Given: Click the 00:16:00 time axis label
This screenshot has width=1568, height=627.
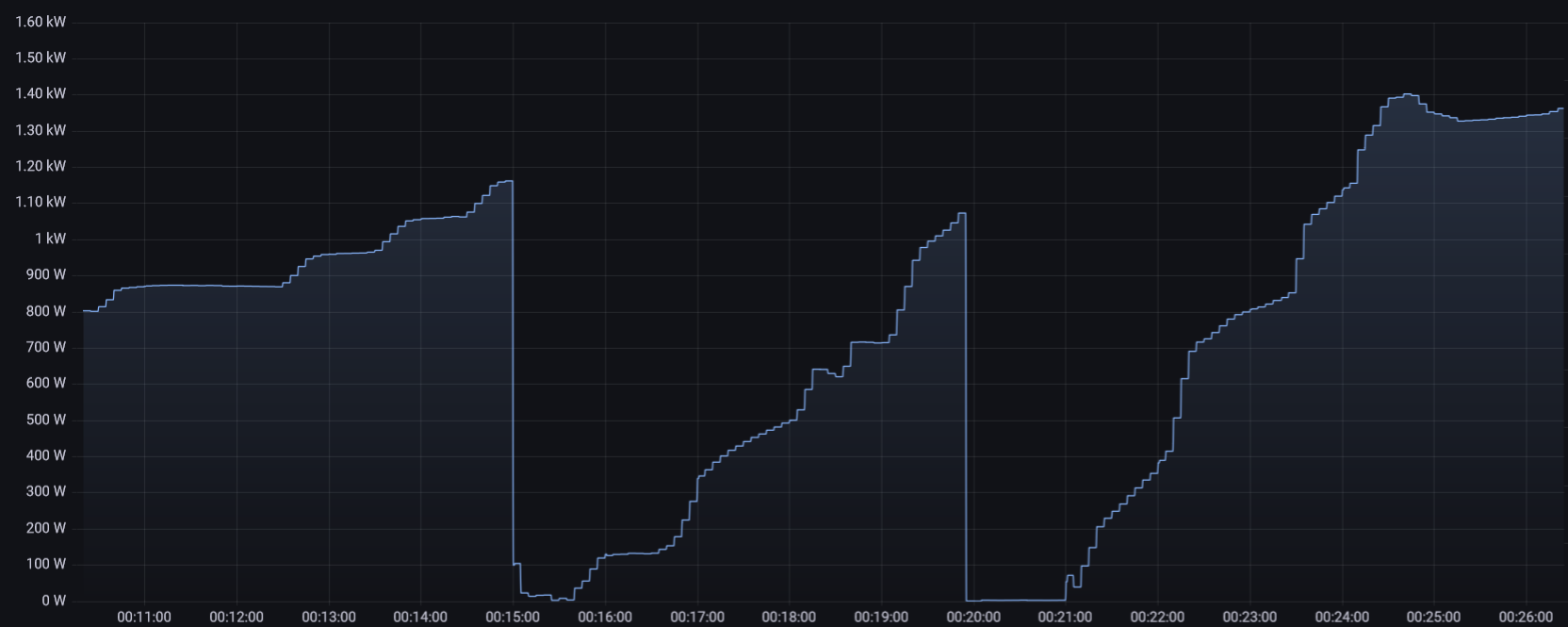Looking at the screenshot, I should [x=605, y=617].
